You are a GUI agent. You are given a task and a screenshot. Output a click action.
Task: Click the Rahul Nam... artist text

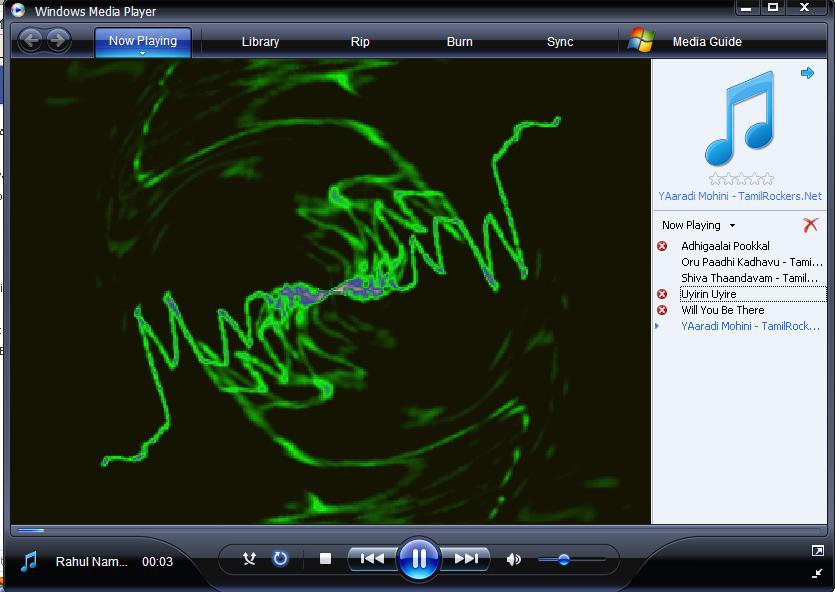point(92,562)
